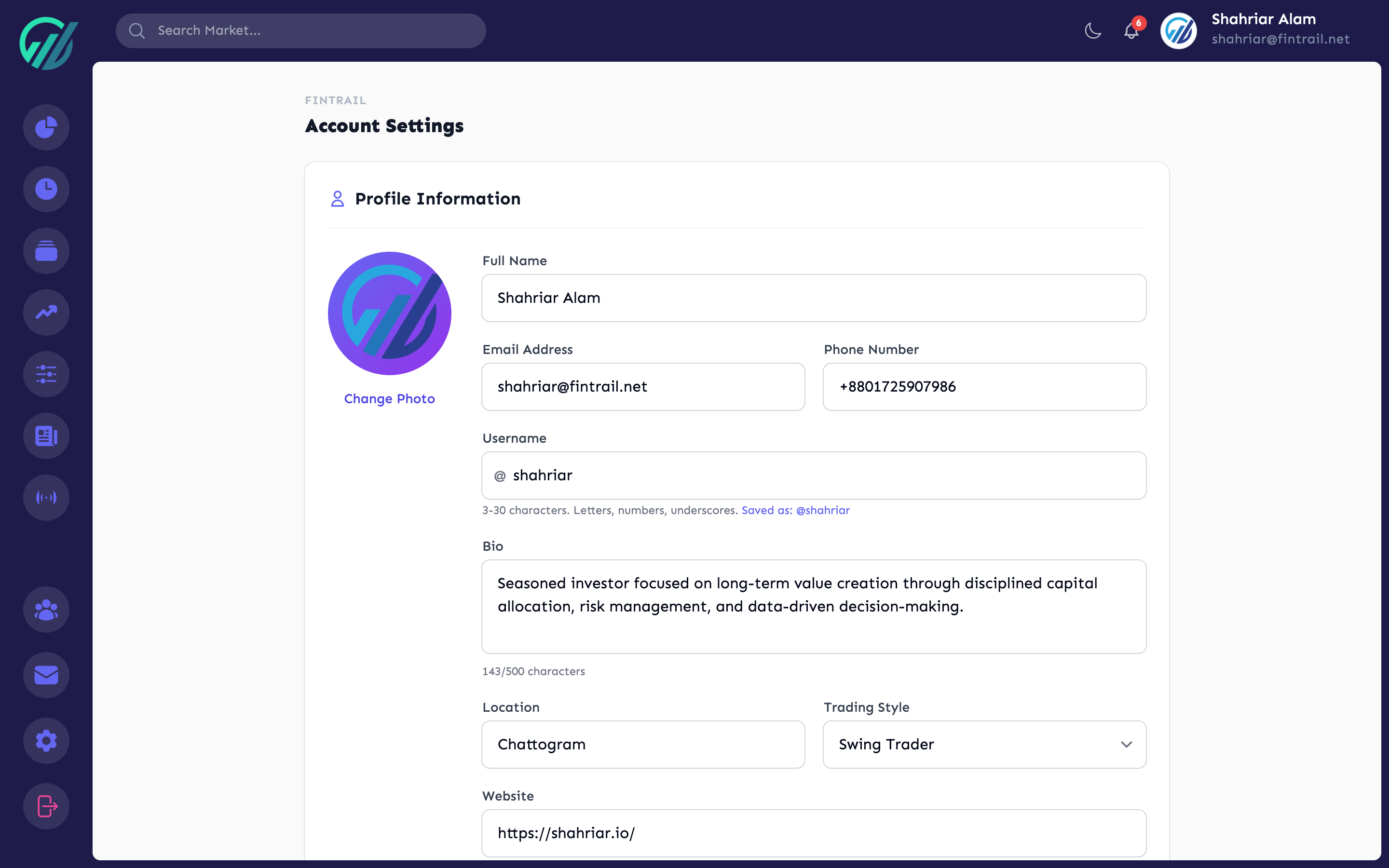The image size is (1389, 868).
Task: Open the preferences sliders icon
Action: coord(46,374)
